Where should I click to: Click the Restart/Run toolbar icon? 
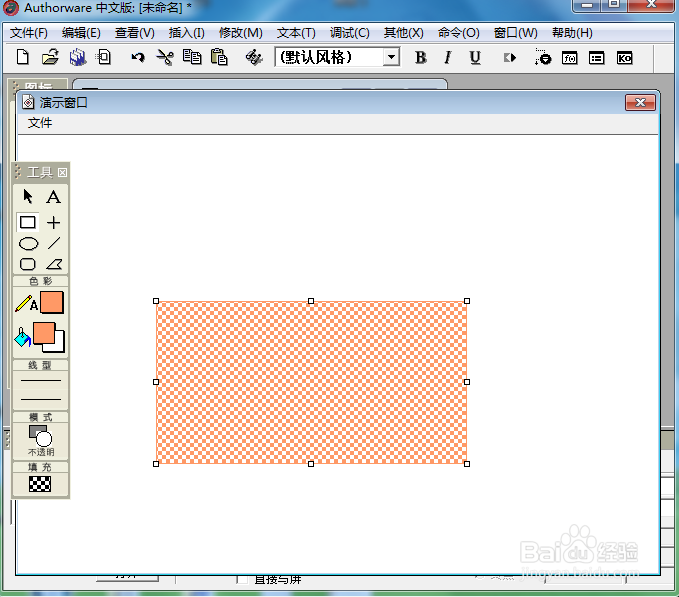click(510, 58)
